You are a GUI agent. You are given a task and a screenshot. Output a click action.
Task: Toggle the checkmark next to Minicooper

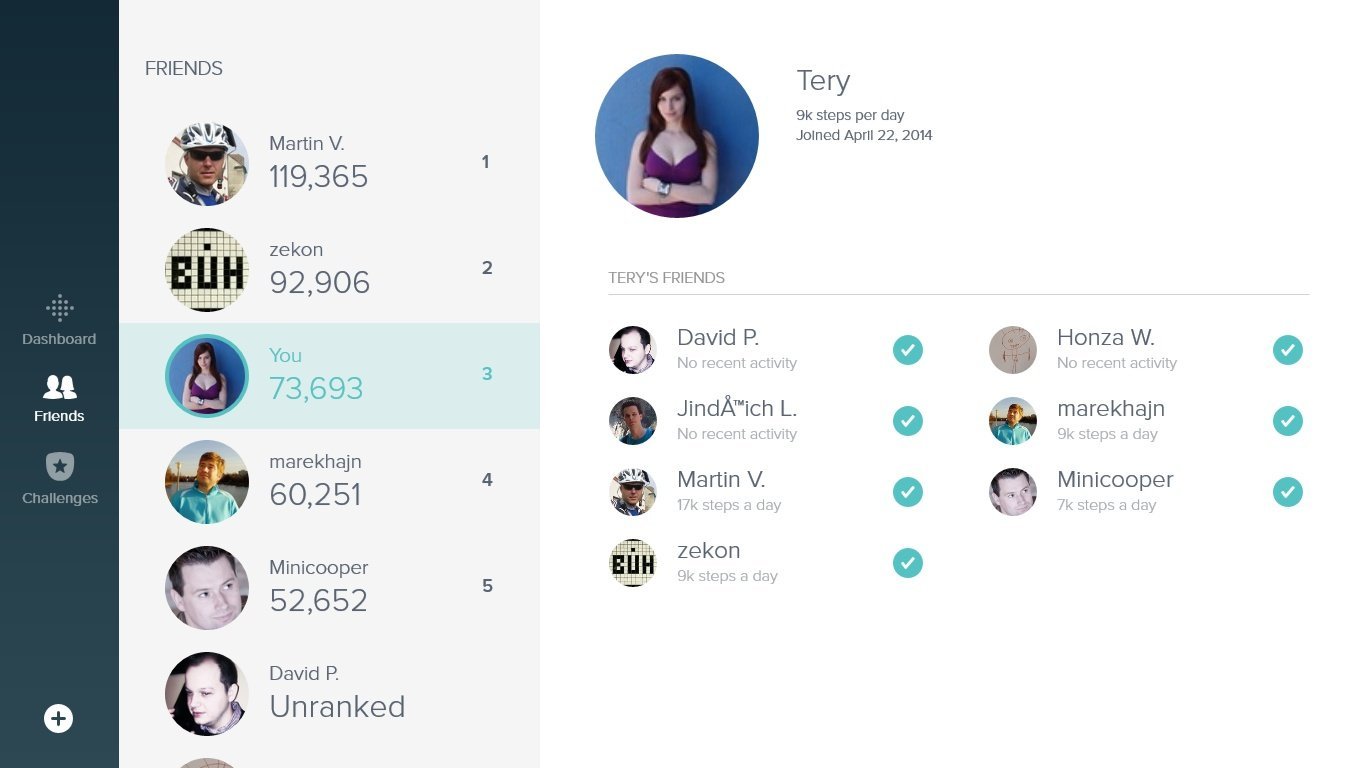click(x=1288, y=492)
